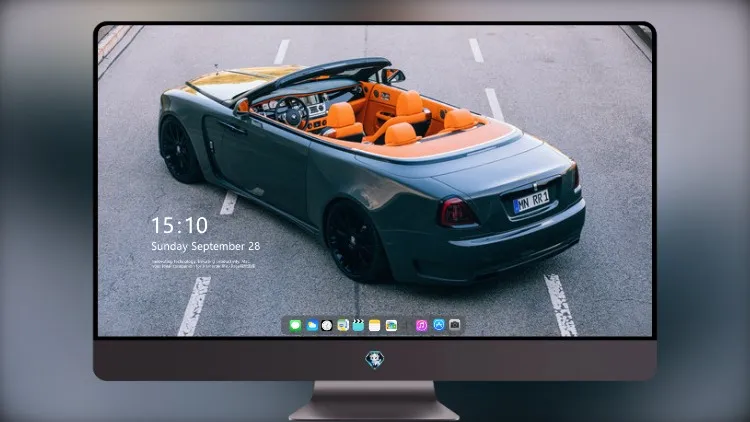Open the Photos gallery icon in dock
The image size is (750, 422).
[391, 326]
